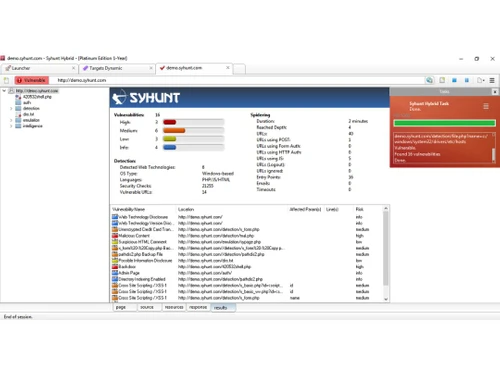
Task: Sort by Location column header
Action: (232, 209)
